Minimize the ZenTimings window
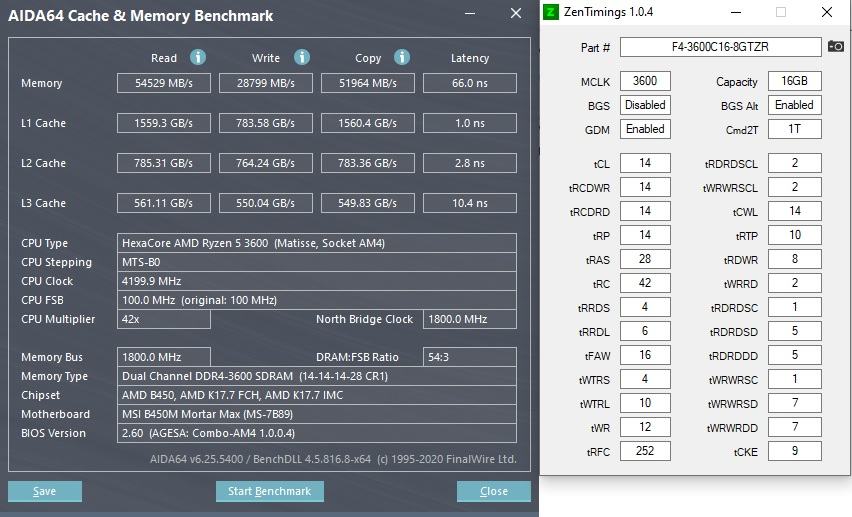 (x=736, y=12)
